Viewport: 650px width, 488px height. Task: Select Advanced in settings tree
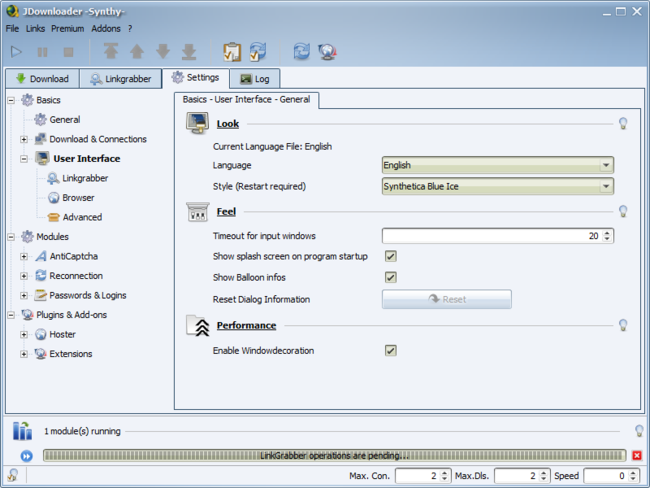82,217
